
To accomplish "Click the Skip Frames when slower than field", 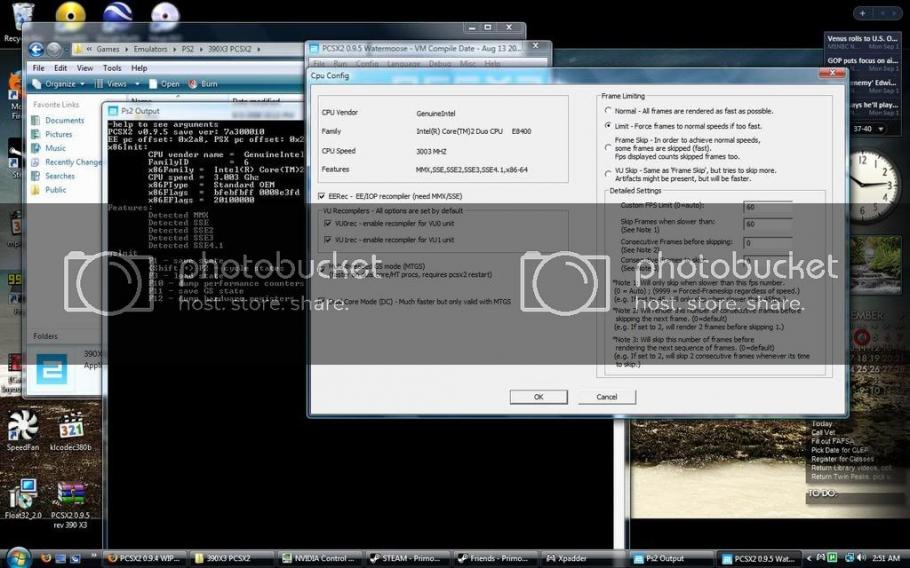I will [x=768, y=224].
